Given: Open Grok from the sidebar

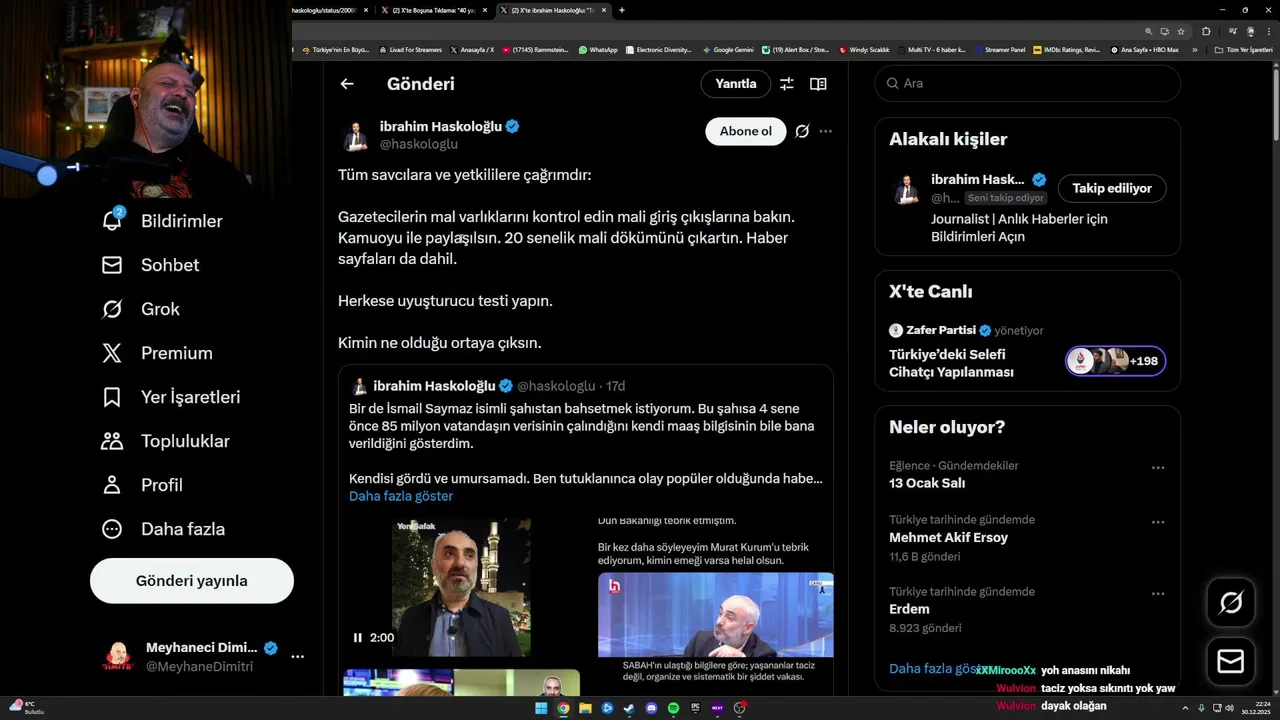Looking at the screenshot, I should [x=140, y=309].
